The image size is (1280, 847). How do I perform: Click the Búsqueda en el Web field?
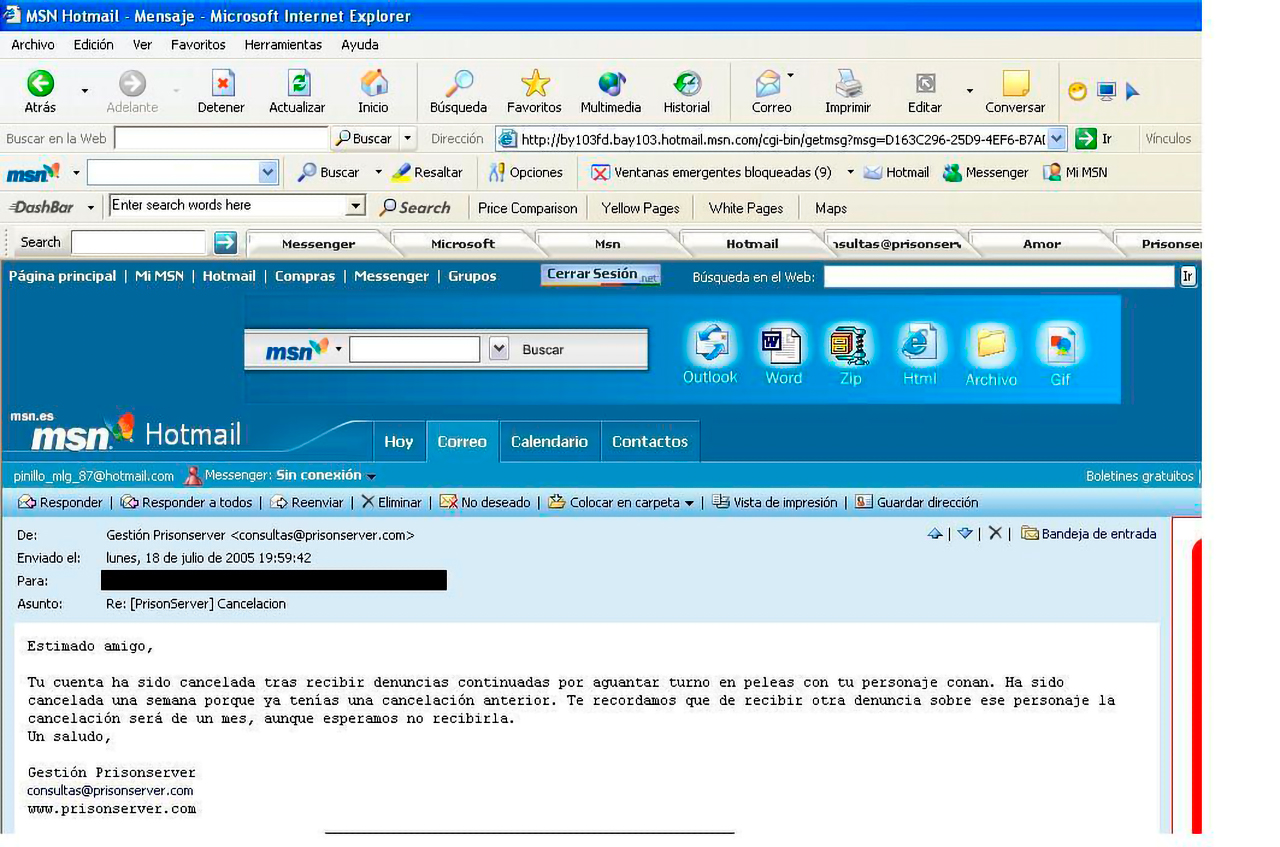(x=999, y=277)
